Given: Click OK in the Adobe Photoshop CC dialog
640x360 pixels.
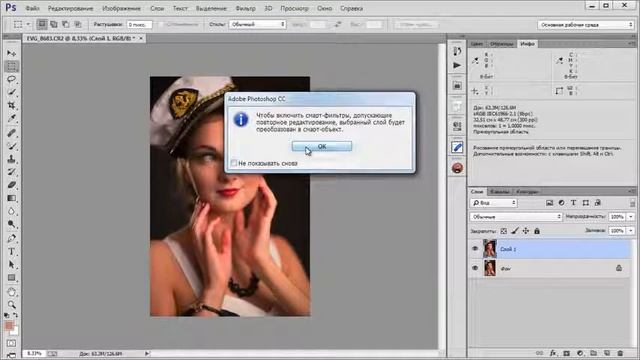Looking at the screenshot, I should 322,146.
